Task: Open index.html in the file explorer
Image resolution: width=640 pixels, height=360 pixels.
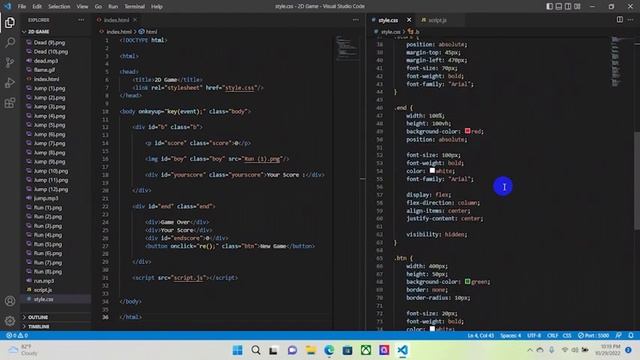Action: (46, 79)
